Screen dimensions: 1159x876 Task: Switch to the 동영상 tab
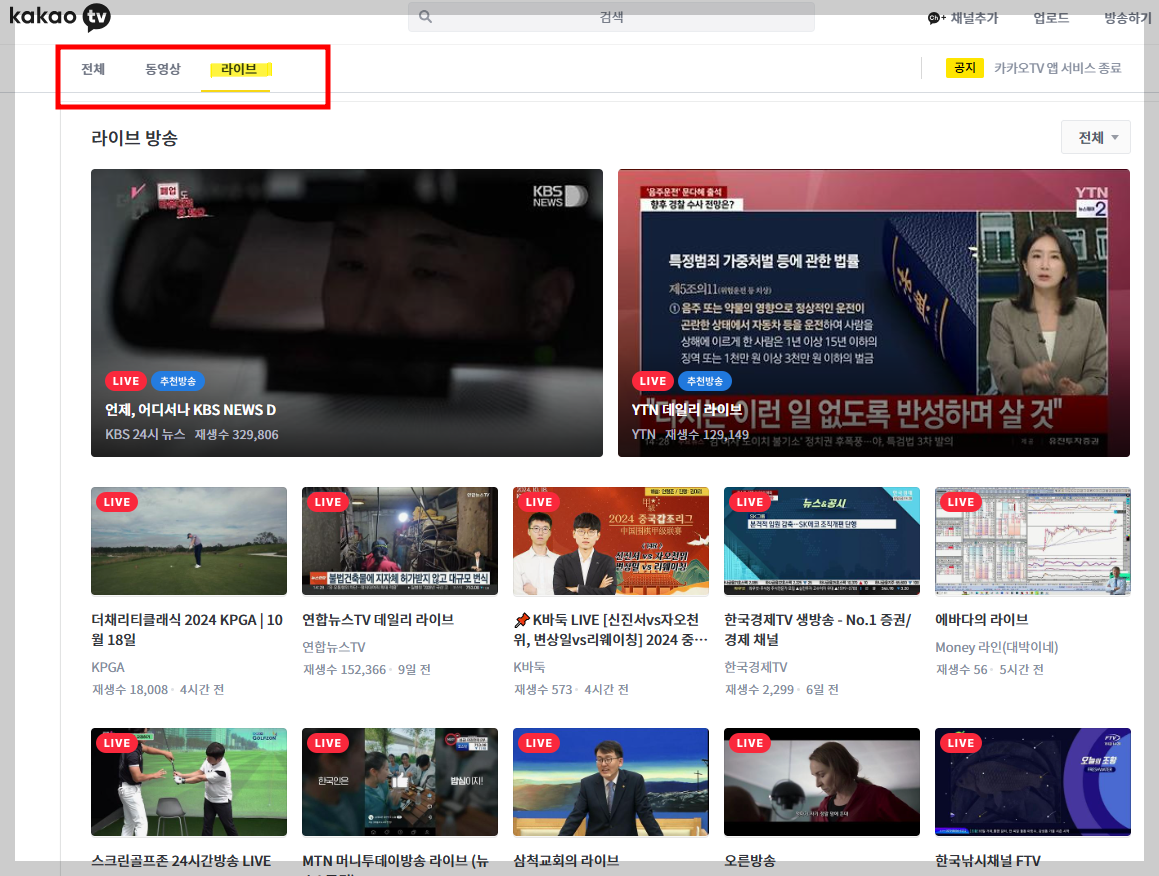tap(163, 69)
